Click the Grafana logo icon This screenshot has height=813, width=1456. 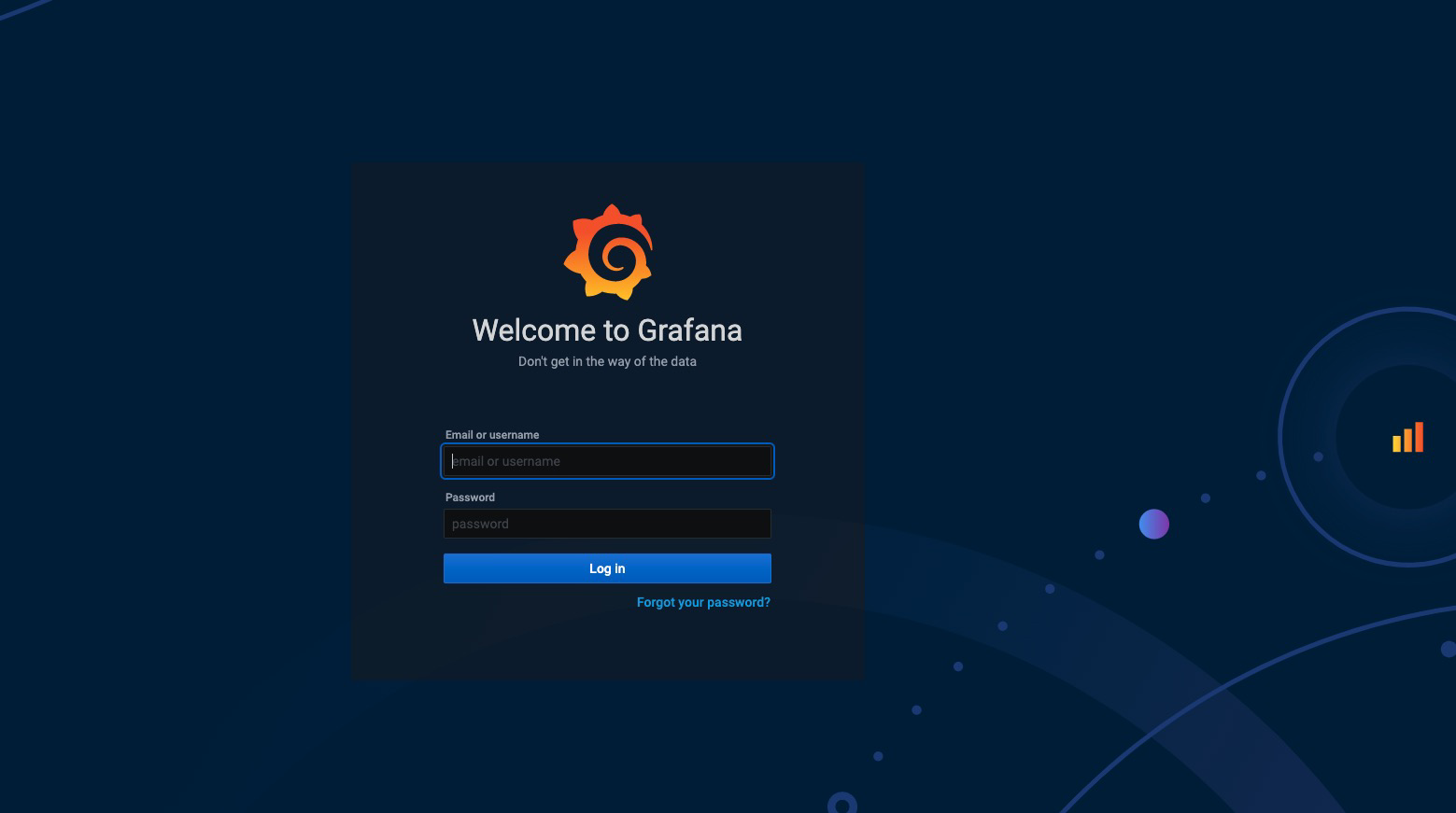click(608, 252)
